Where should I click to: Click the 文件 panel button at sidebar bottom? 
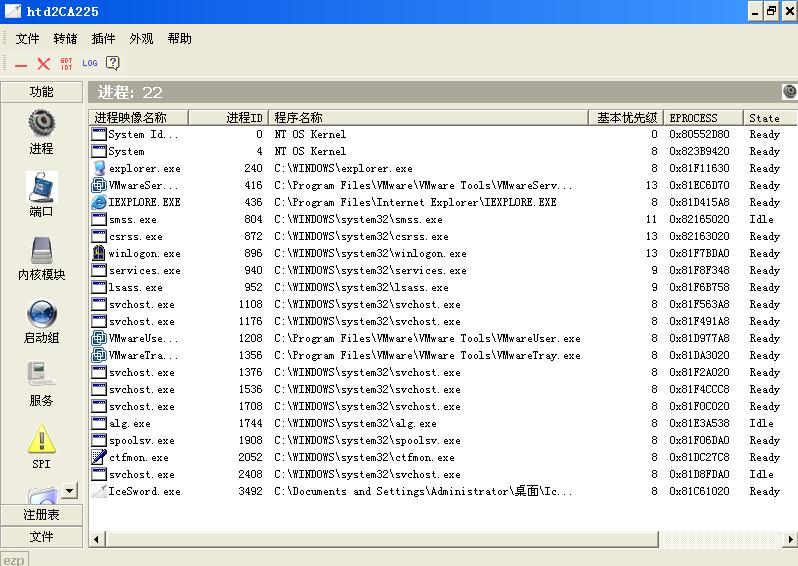tap(42, 537)
